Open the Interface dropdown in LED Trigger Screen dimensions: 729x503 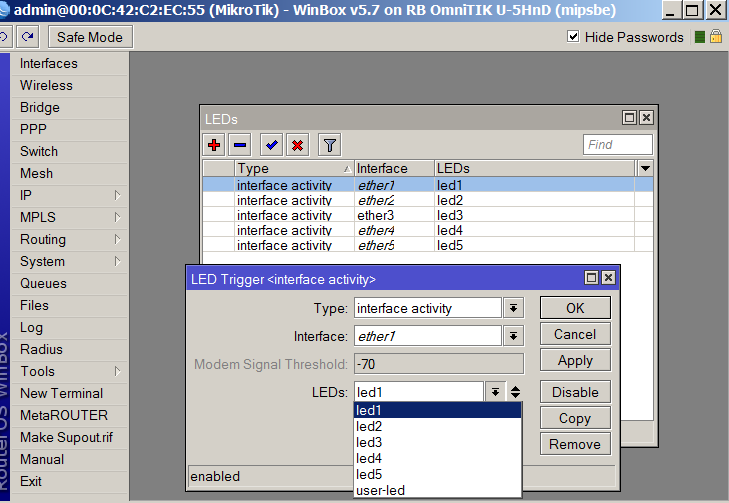click(513, 336)
